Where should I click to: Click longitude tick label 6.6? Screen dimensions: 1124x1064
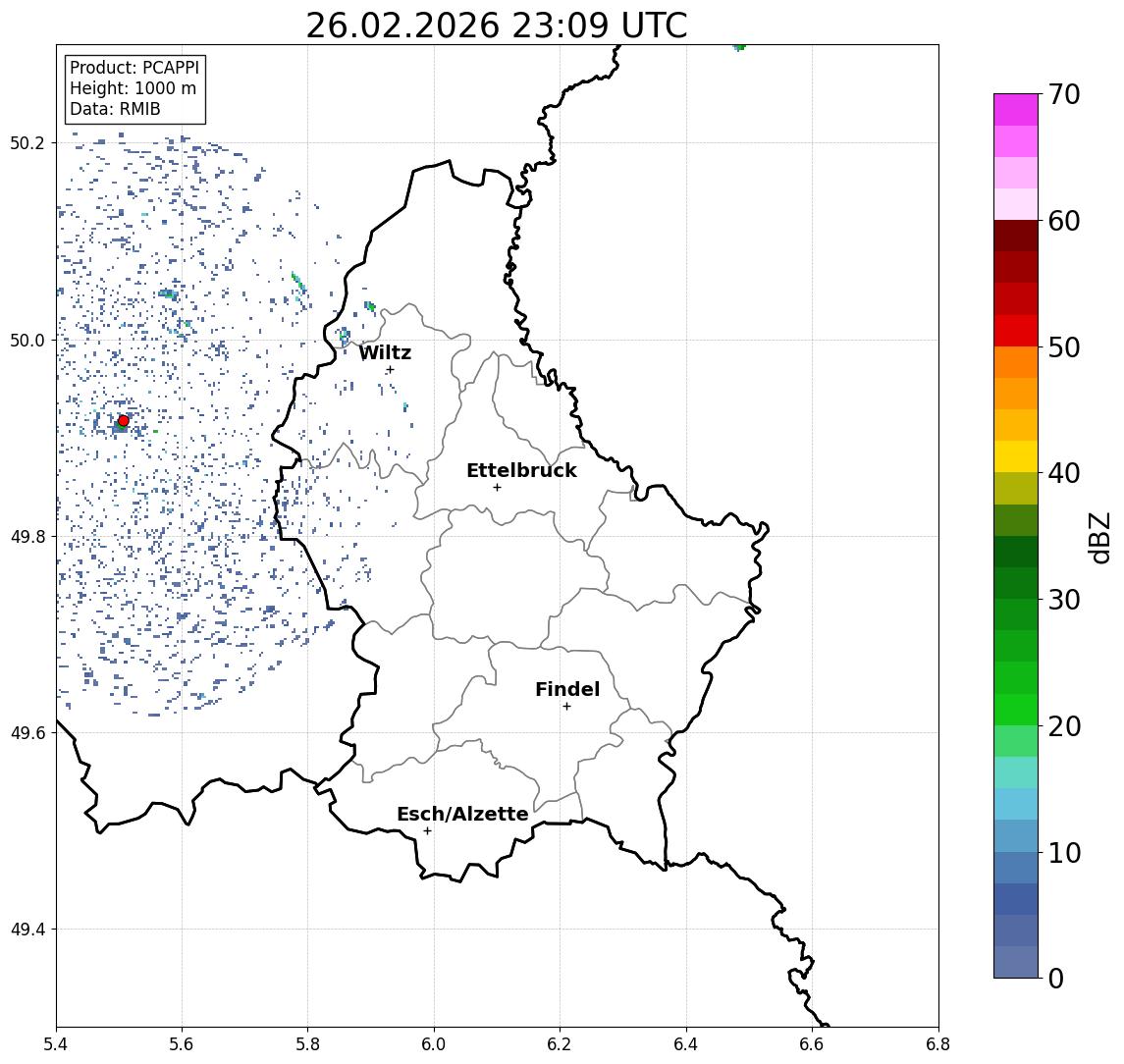[812, 1044]
